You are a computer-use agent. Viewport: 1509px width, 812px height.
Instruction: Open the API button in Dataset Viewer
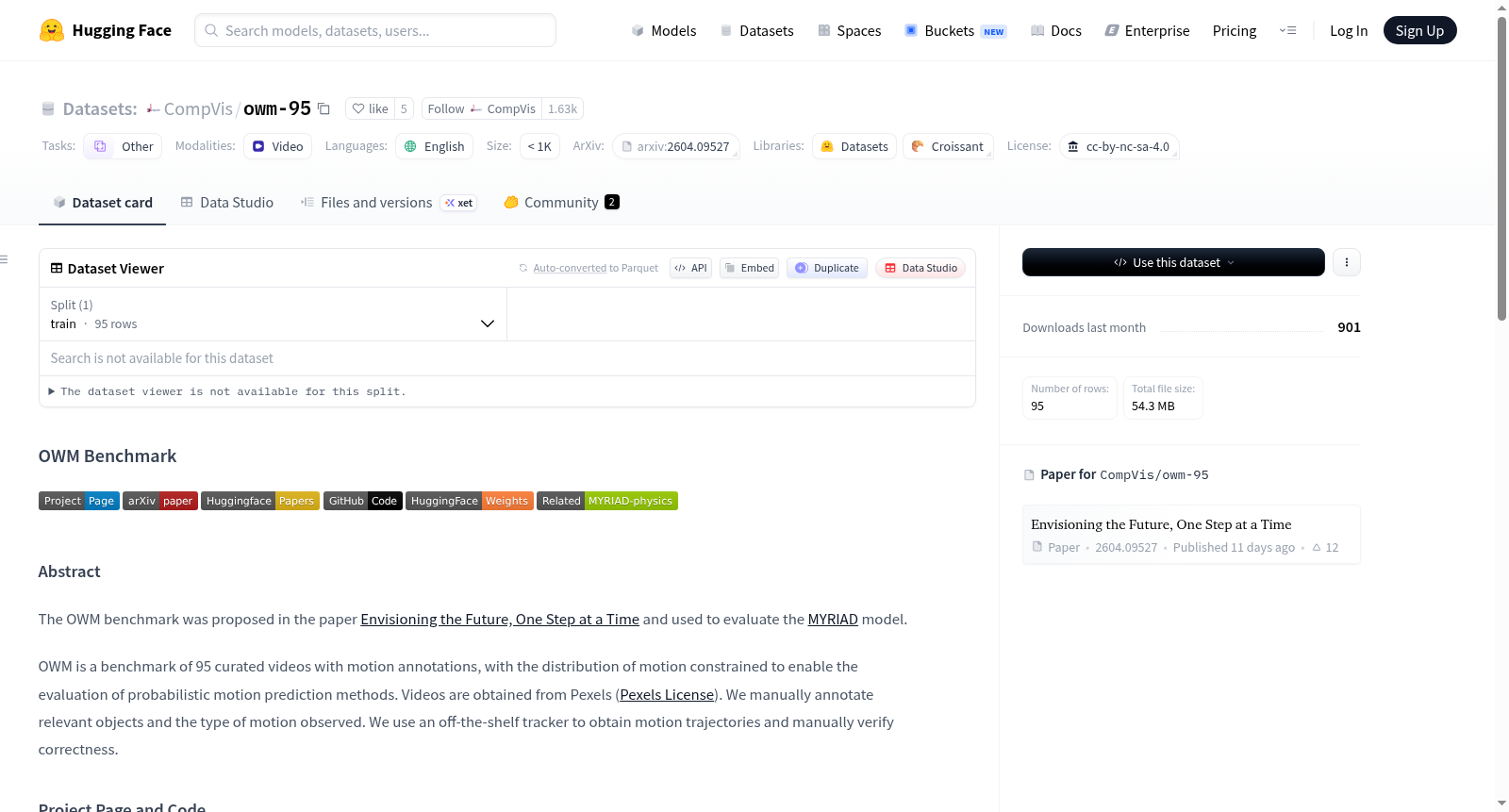point(690,268)
